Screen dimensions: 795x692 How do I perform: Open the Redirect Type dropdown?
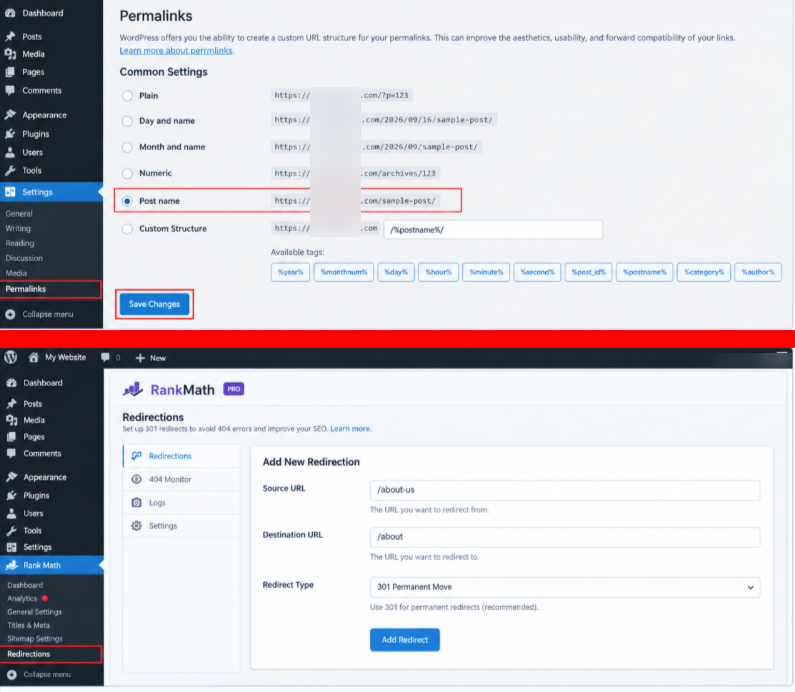(x=565, y=587)
